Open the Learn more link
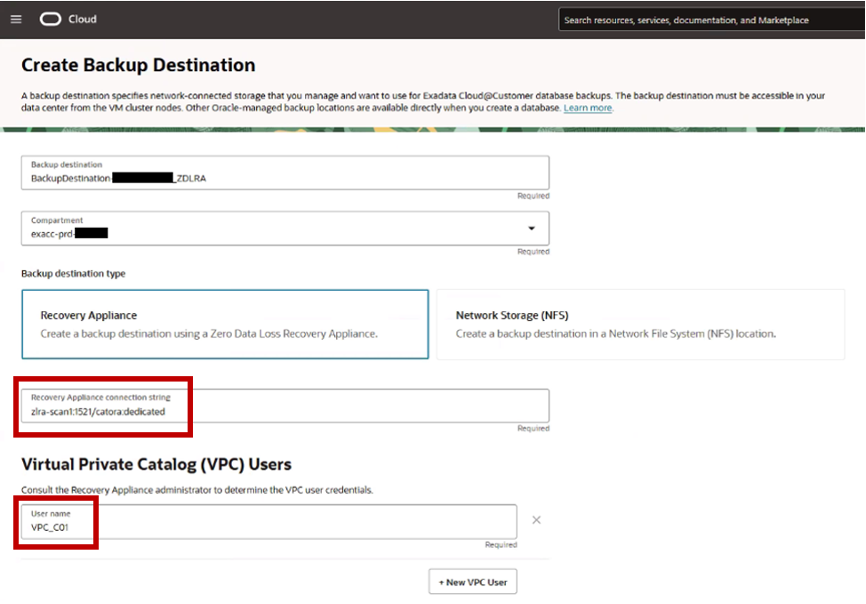 coord(588,108)
